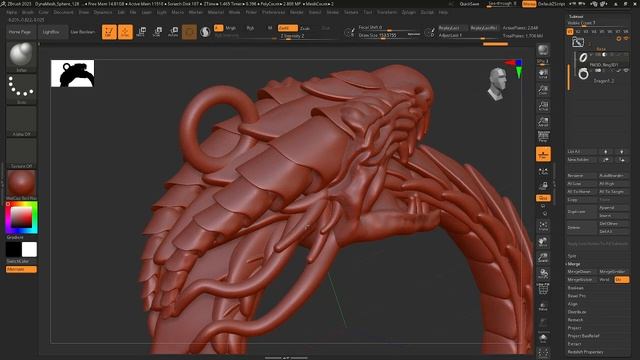Screen dimensions: 640x360
Task: Toggle the orange Floor grid icon
Action: 543,154
